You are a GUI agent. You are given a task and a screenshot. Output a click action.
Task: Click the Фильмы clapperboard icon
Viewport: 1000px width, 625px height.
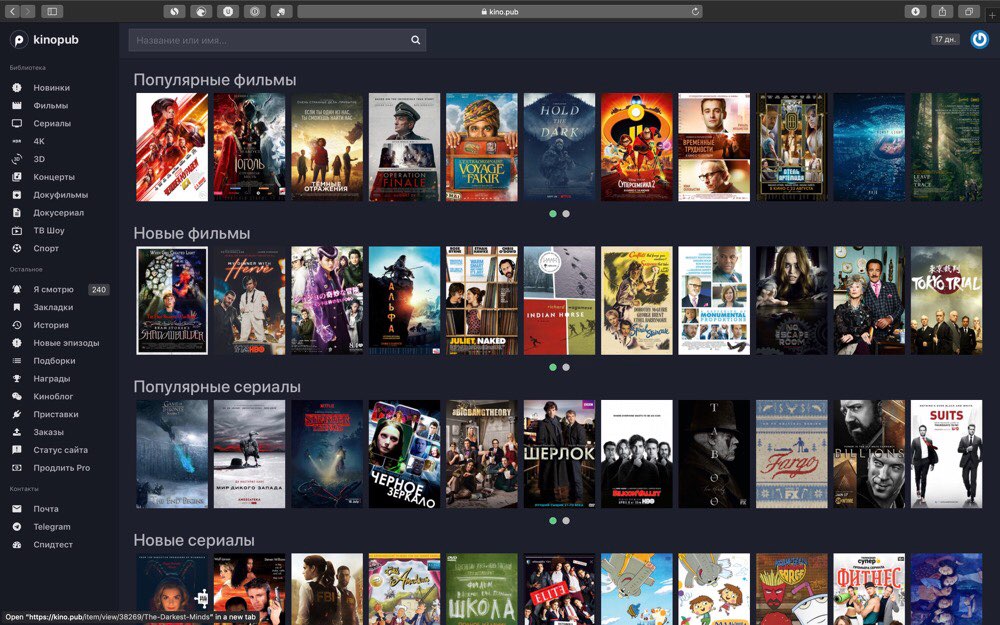(17, 105)
